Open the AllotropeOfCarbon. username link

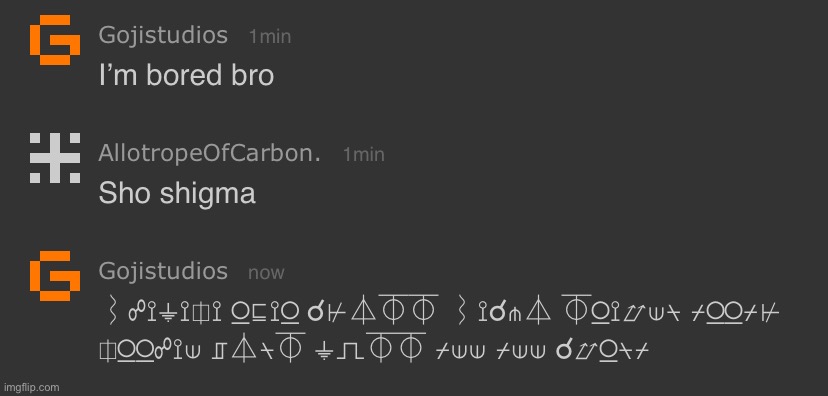[x=210, y=153]
